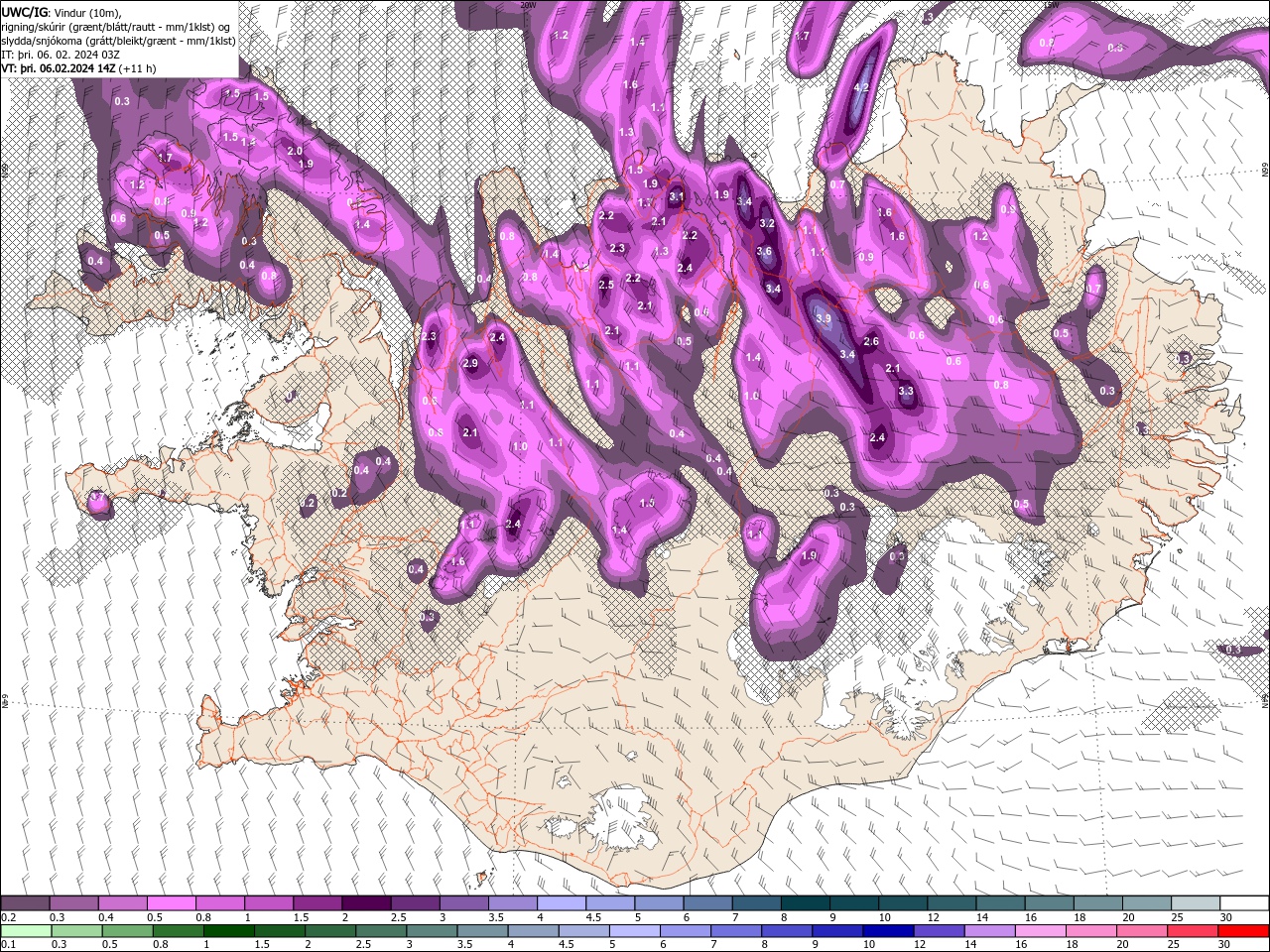Image resolution: width=1270 pixels, height=952 pixels.
Task: Click the 3.3 snowfall value on the map
Action: coord(905,391)
